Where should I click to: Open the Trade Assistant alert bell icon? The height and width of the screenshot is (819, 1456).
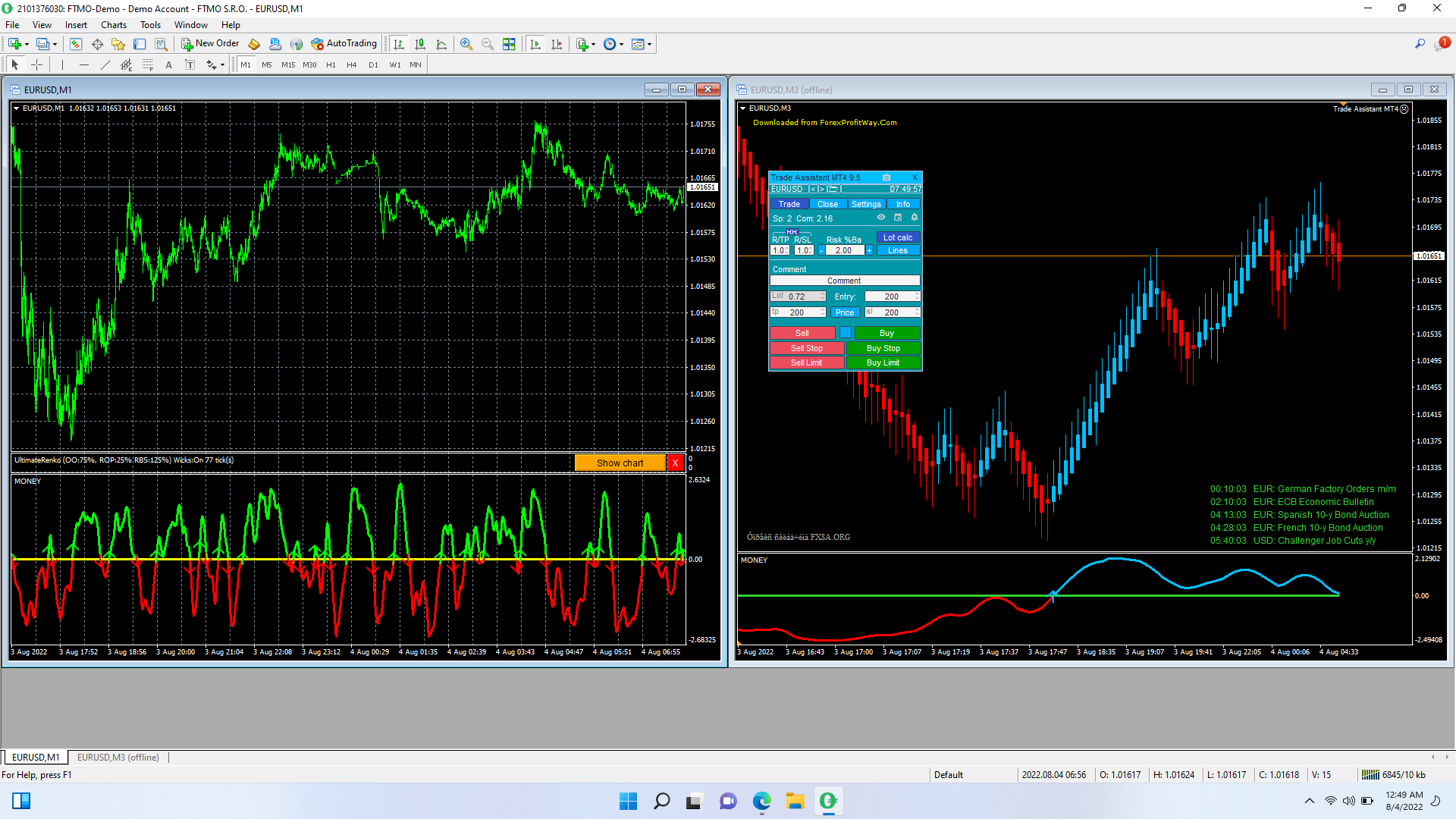(915, 218)
